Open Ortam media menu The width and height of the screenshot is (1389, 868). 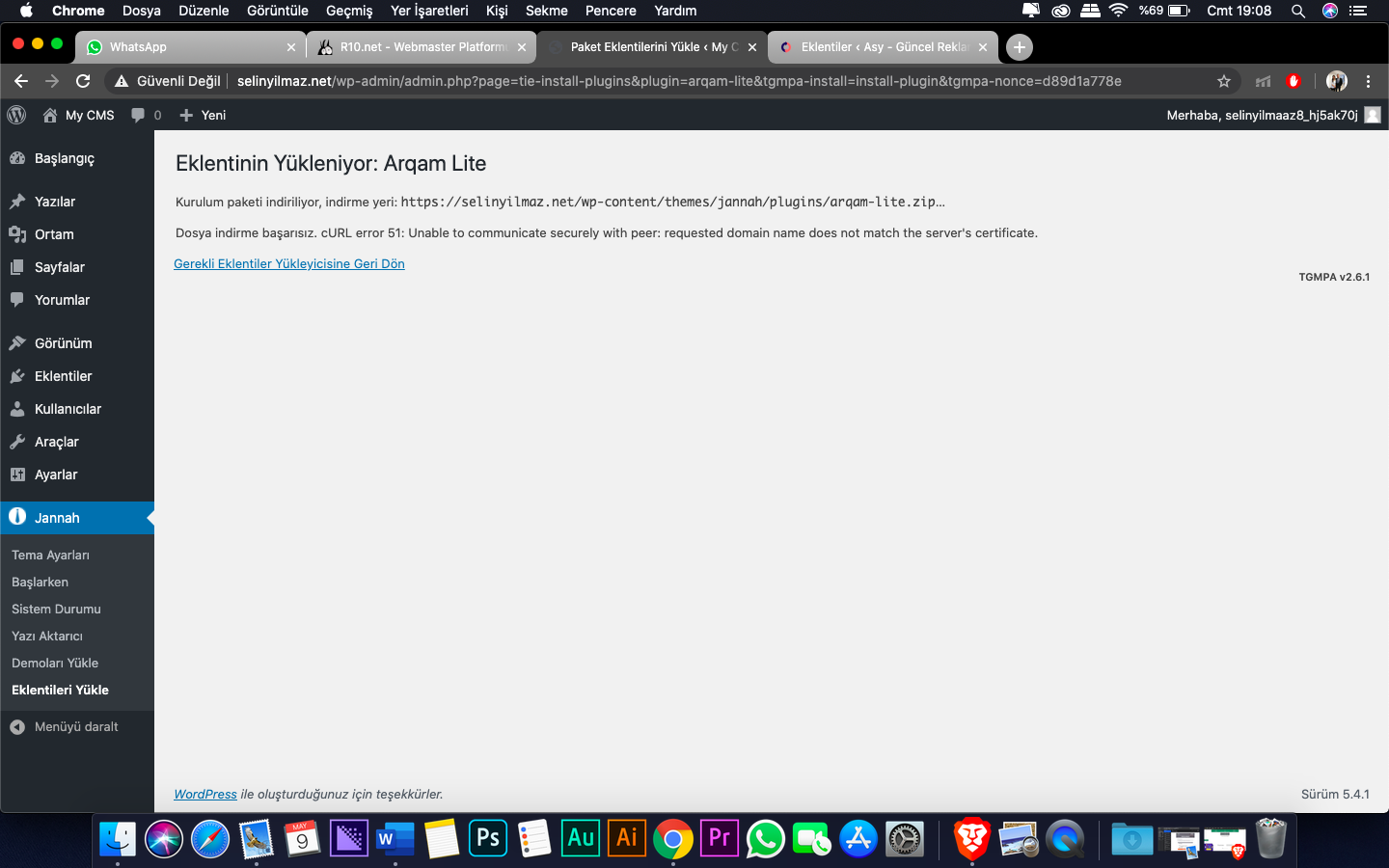77,234
